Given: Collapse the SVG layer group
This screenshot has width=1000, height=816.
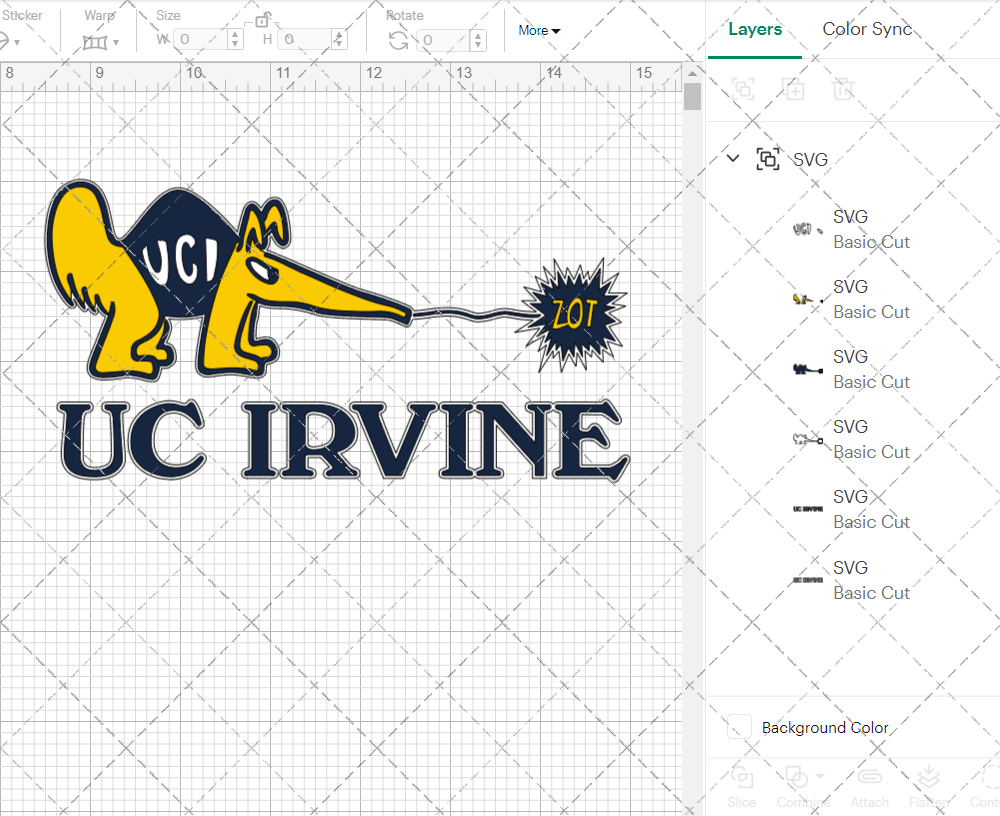Looking at the screenshot, I should pos(732,158).
